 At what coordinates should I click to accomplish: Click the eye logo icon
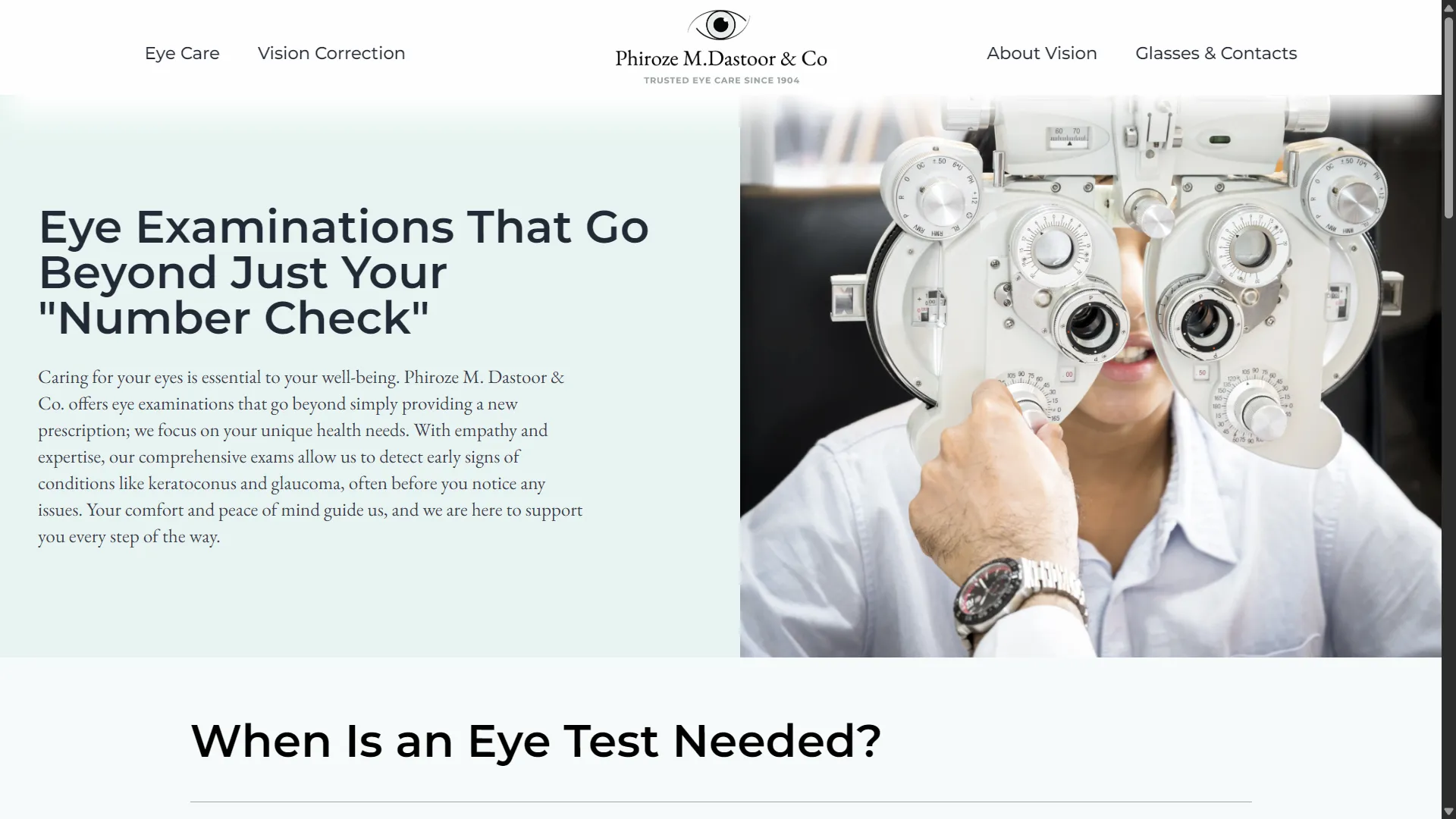pos(719,25)
